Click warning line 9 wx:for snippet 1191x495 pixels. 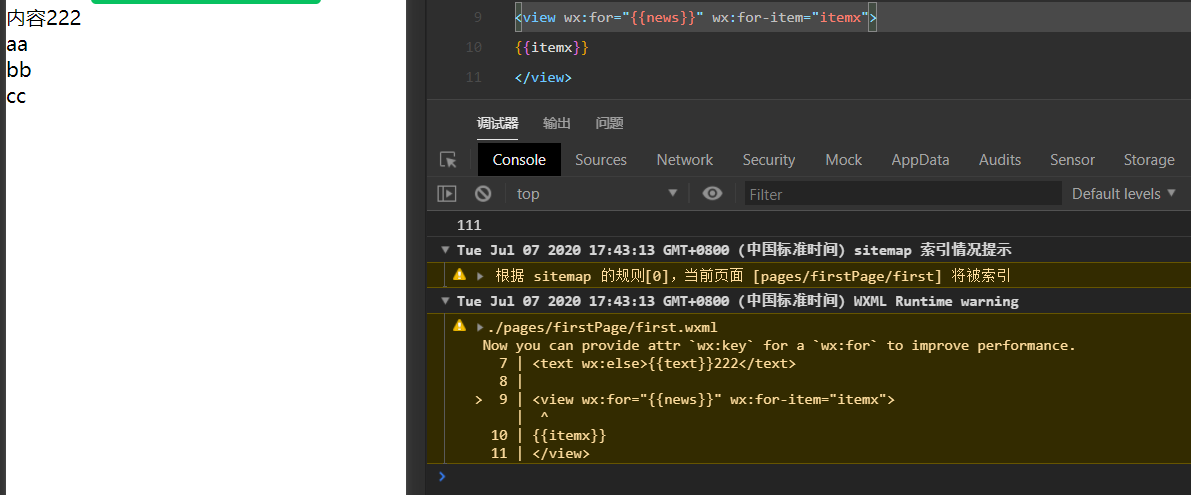(x=713, y=399)
